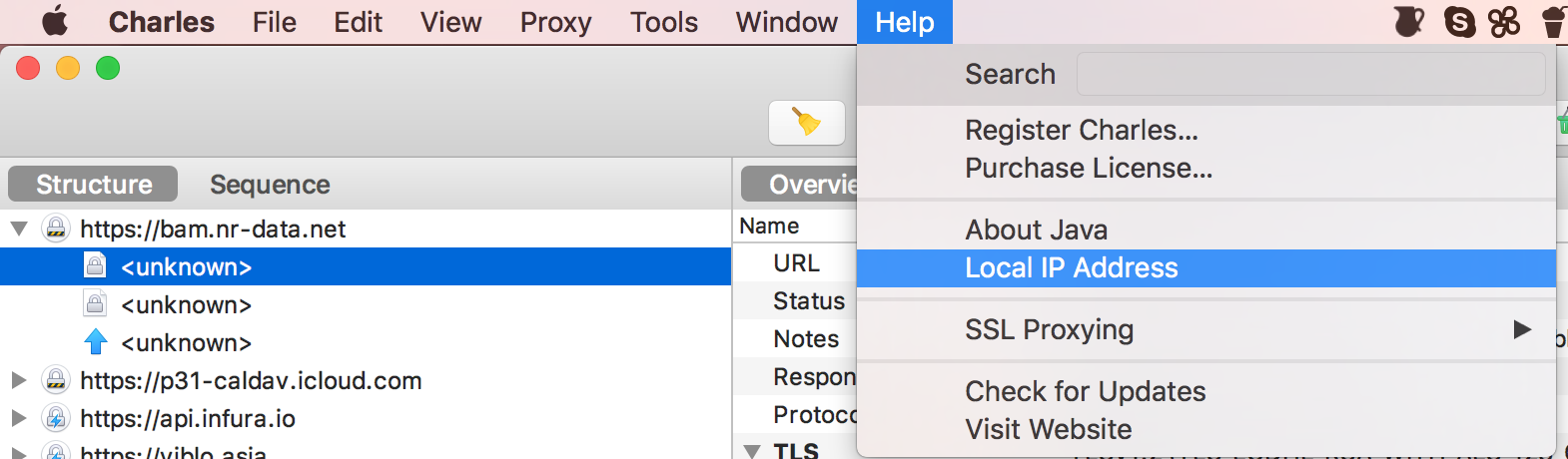The width and height of the screenshot is (1568, 459).
Task: Expand the api.infura.io tree node
Action: pyautogui.click(x=18, y=418)
